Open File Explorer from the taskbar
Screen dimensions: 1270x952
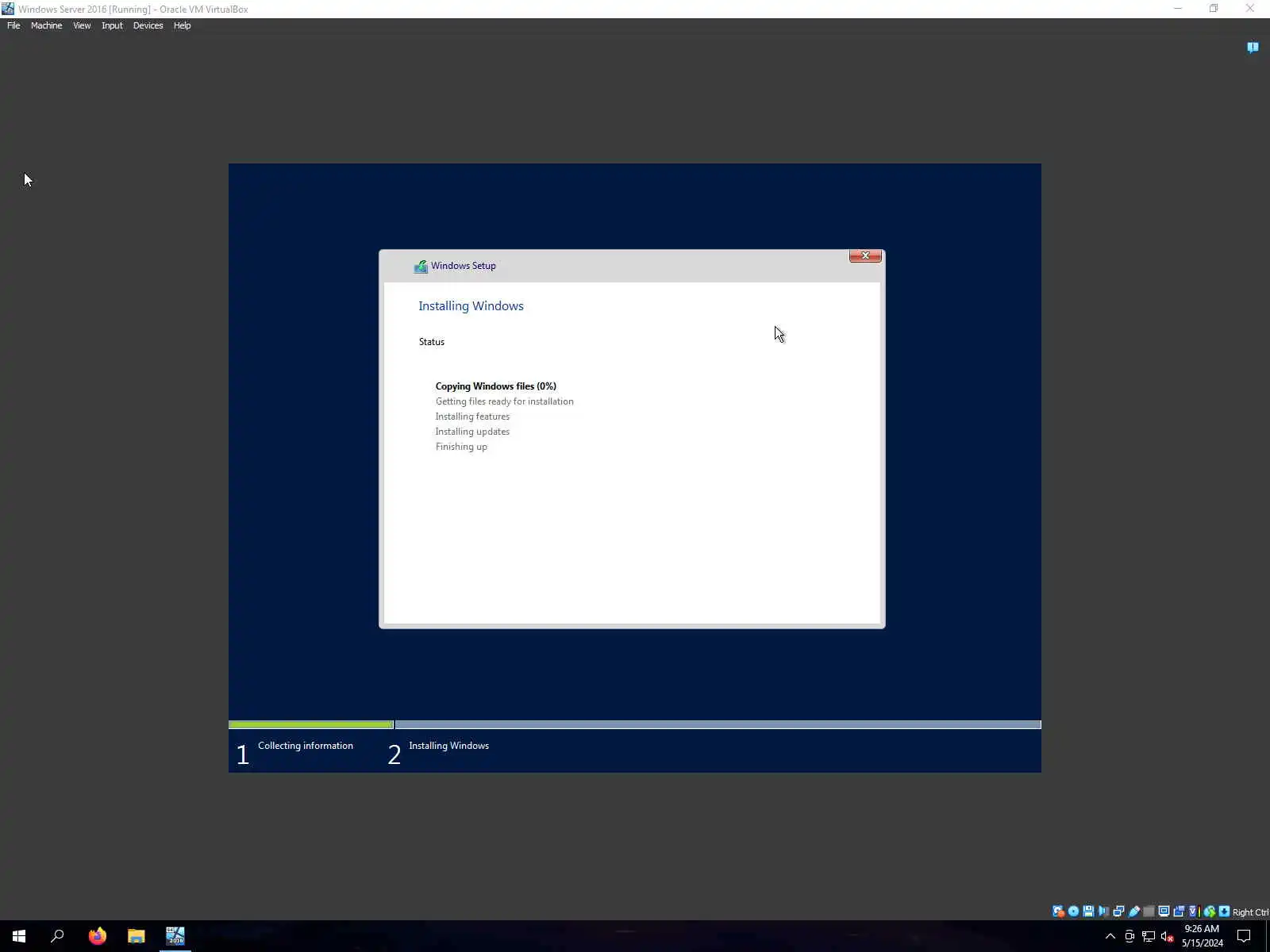pos(137,936)
